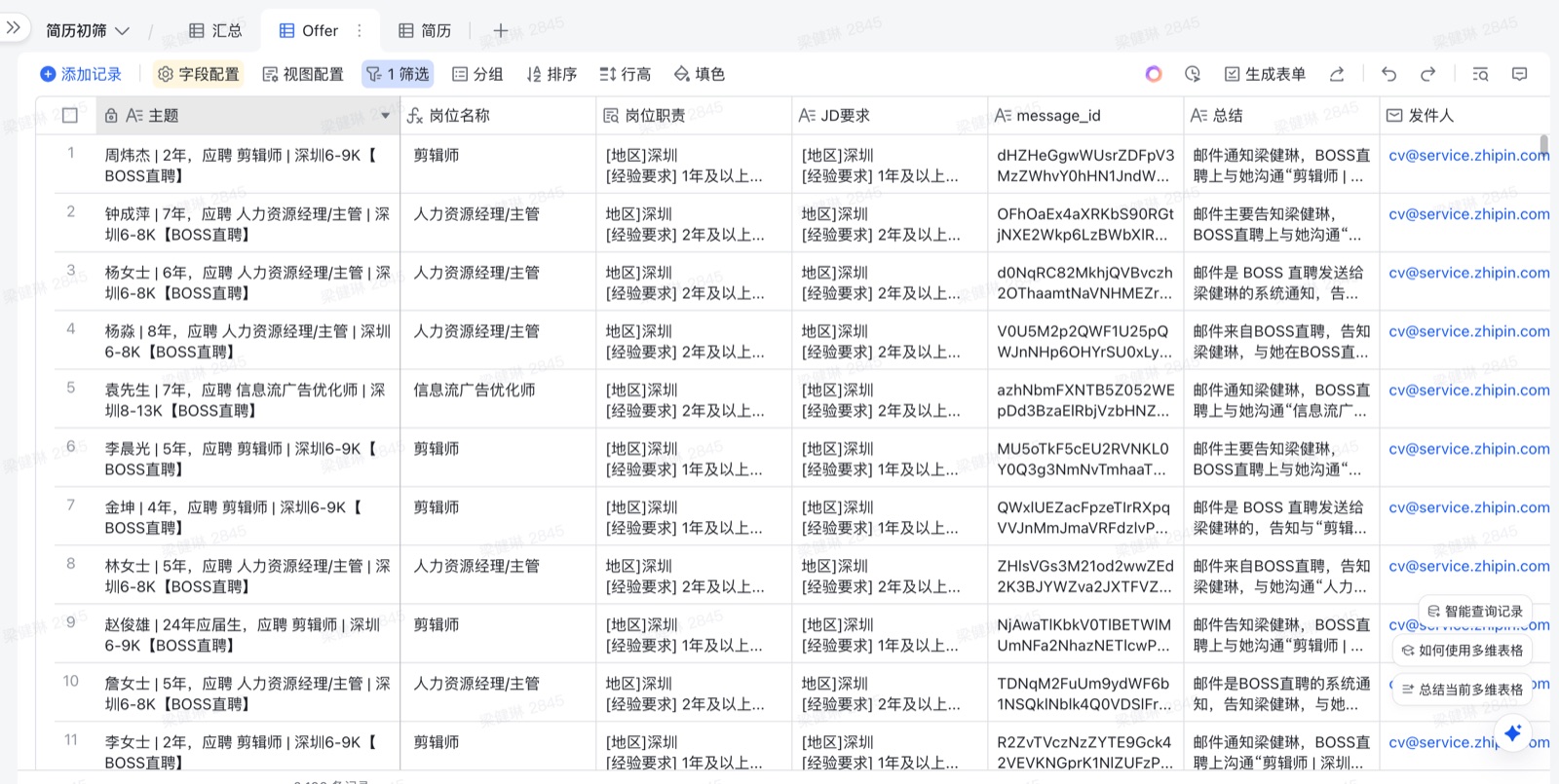Open the 分组 grouping options
Image resolution: width=1559 pixels, height=784 pixels.
click(477, 74)
